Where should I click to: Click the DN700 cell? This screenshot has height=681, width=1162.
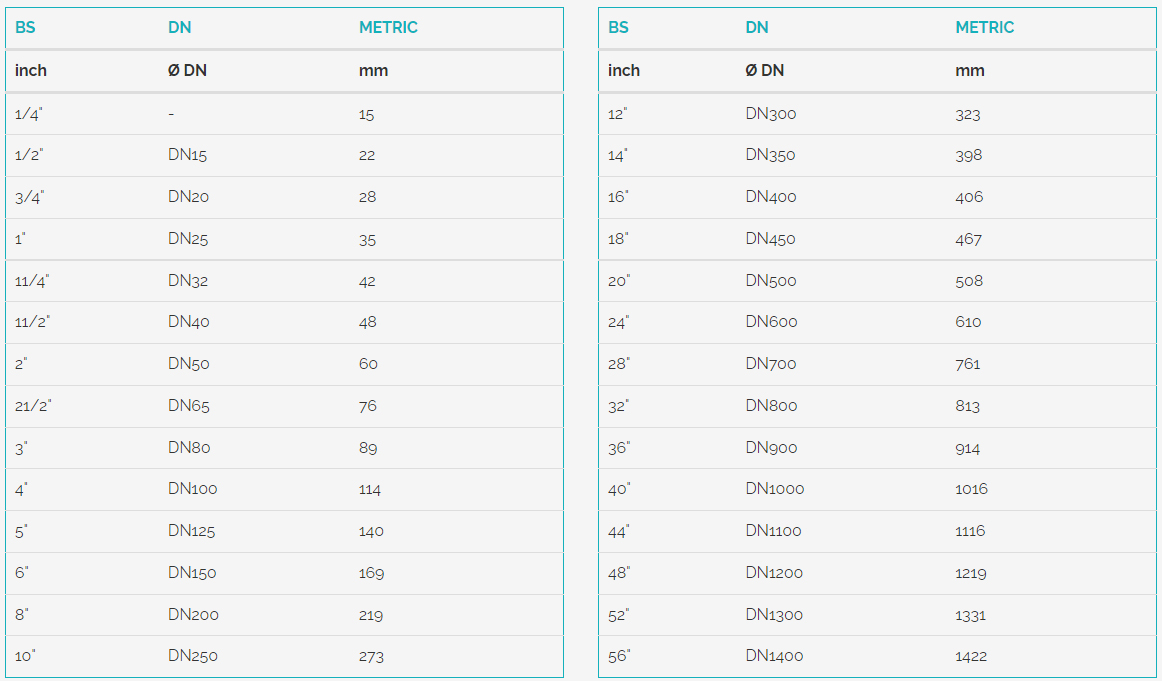click(771, 364)
